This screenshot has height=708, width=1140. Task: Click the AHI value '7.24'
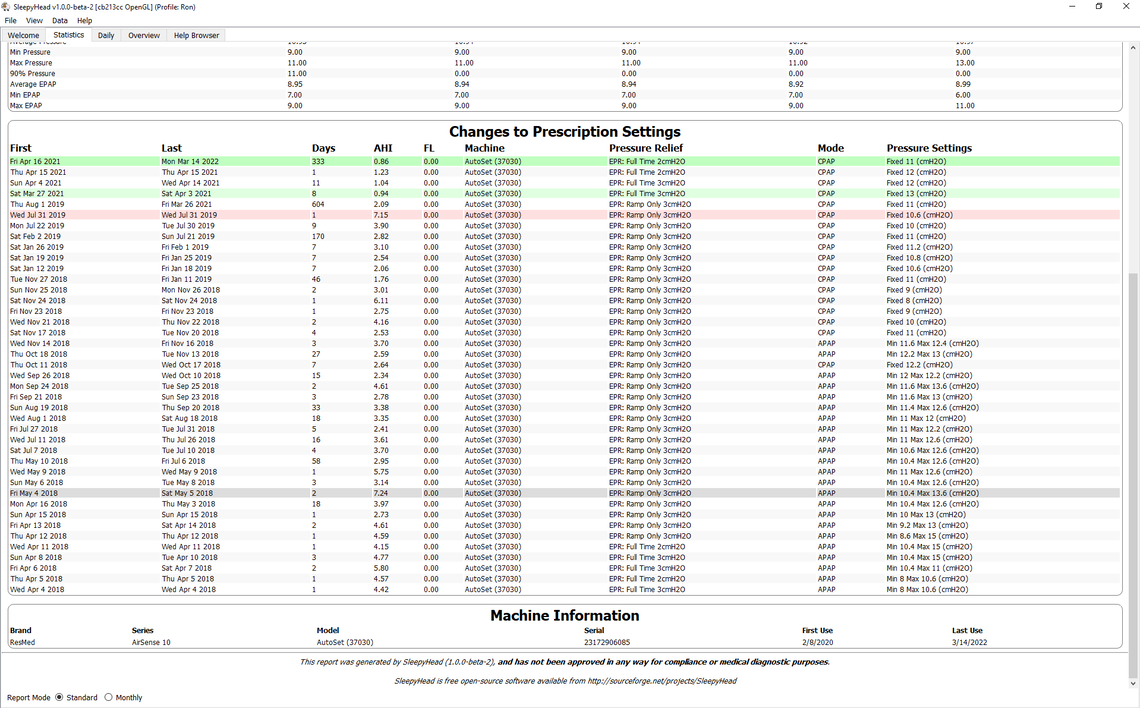coord(381,493)
